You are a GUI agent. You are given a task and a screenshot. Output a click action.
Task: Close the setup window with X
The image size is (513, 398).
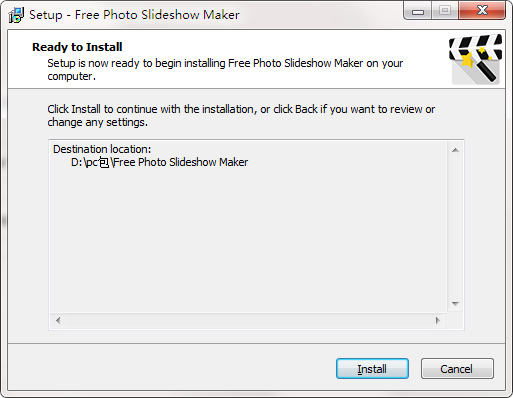coord(482,11)
